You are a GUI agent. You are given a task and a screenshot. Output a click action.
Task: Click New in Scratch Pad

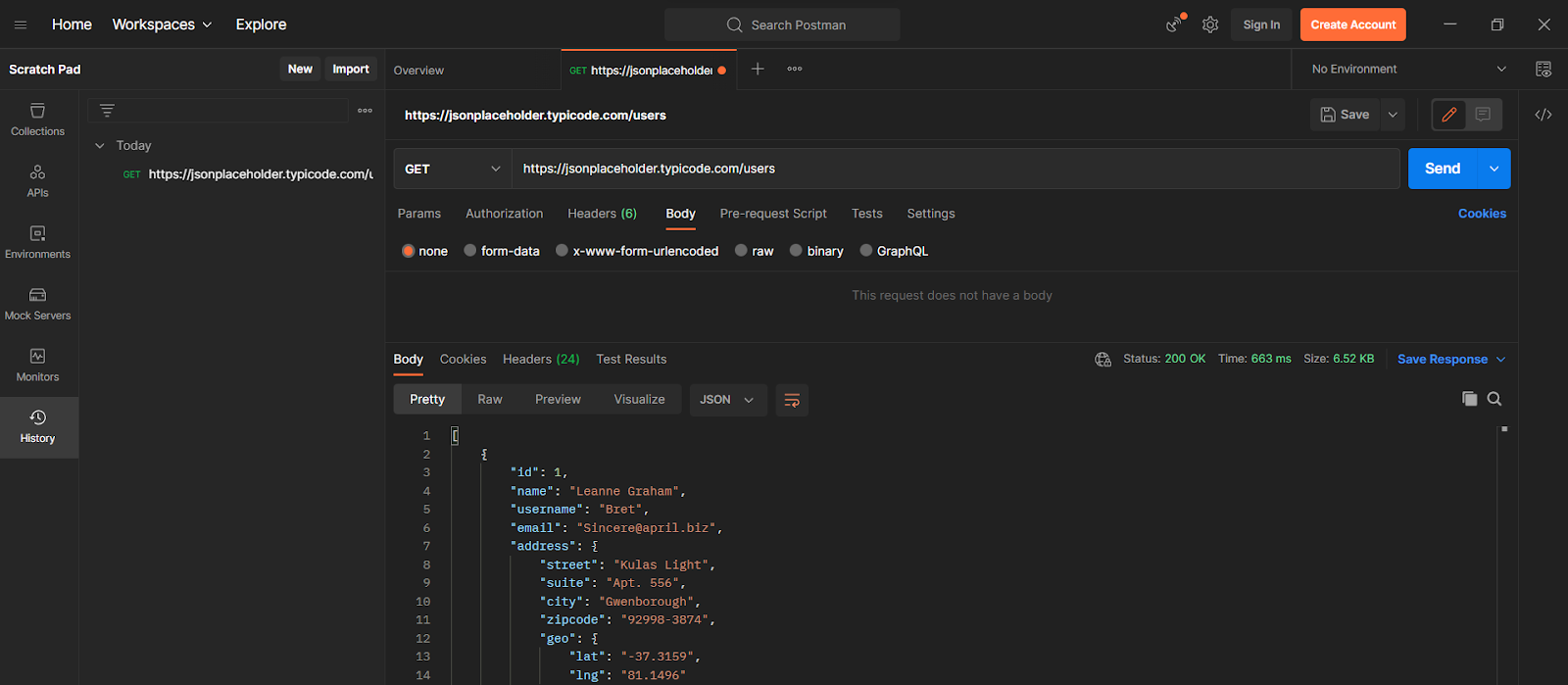click(300, 69)
